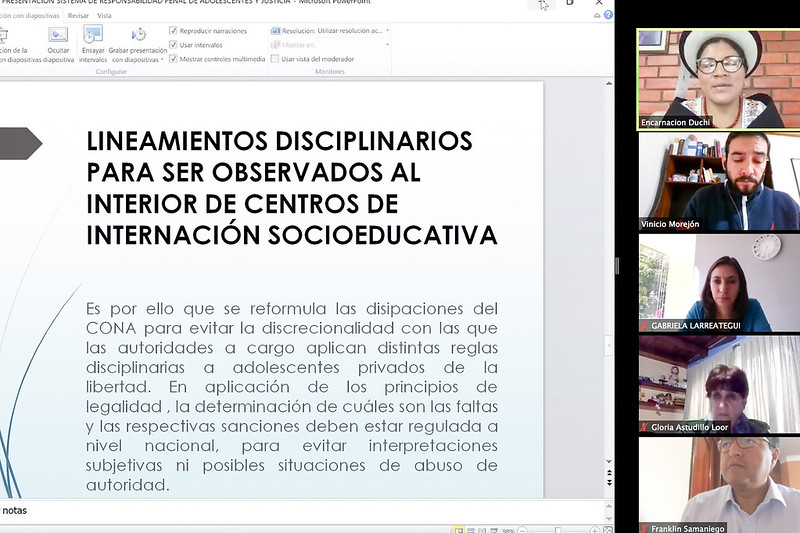Open PowerPoint Help question mark icon

[x=608, y=15]
